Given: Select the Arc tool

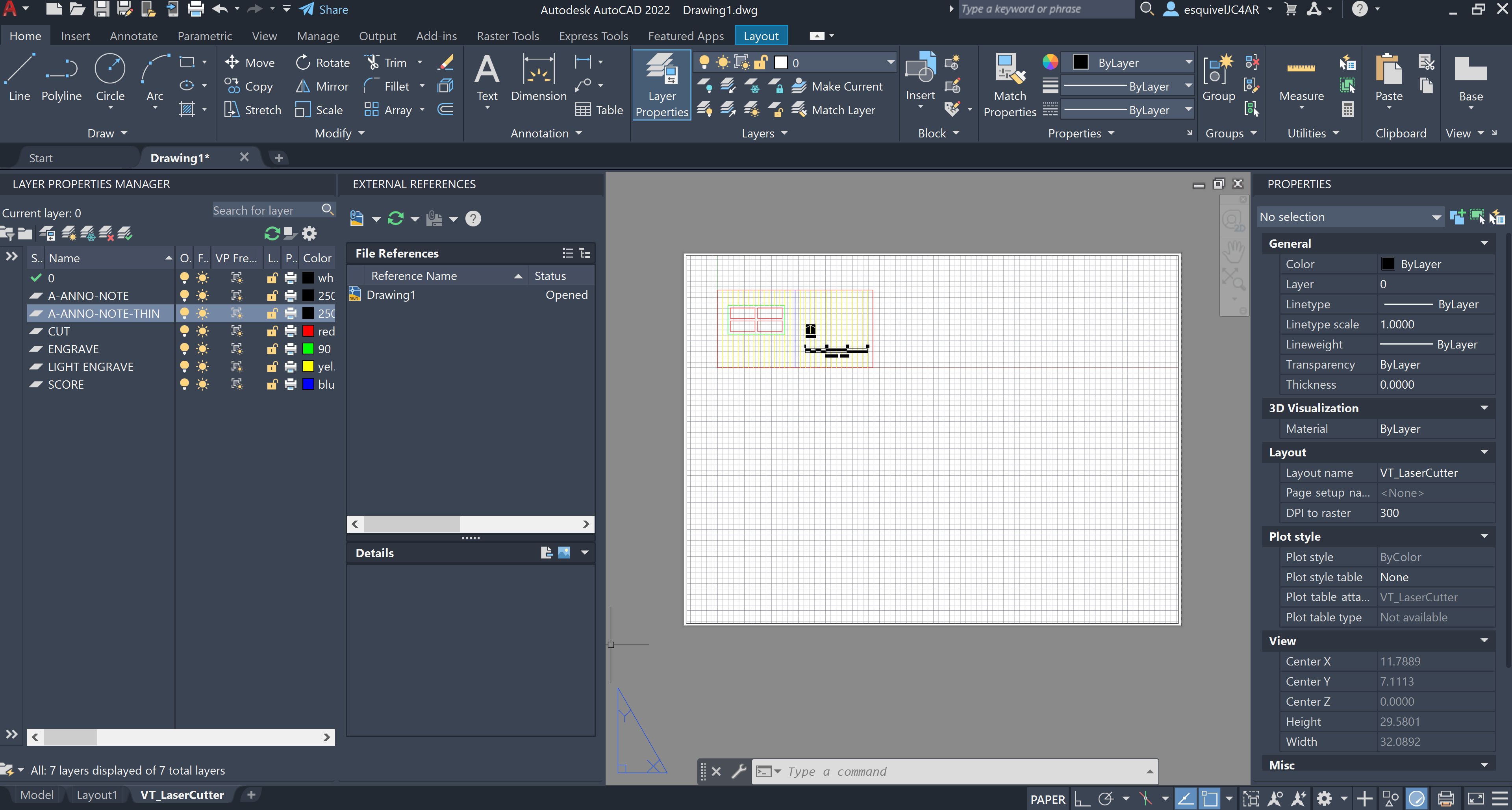Looking at the screenshot, I should [x=155, y=77].
